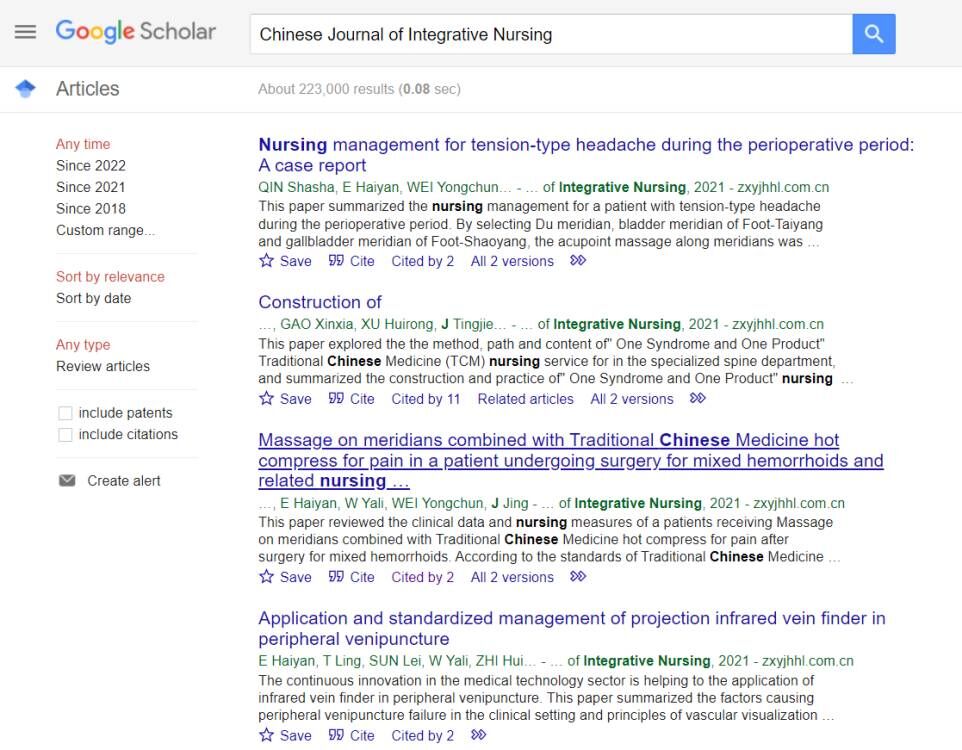The height and width of the screenshot is (750, 962).
Task: Click star icon for Construction of result
Action: point(266,398)
